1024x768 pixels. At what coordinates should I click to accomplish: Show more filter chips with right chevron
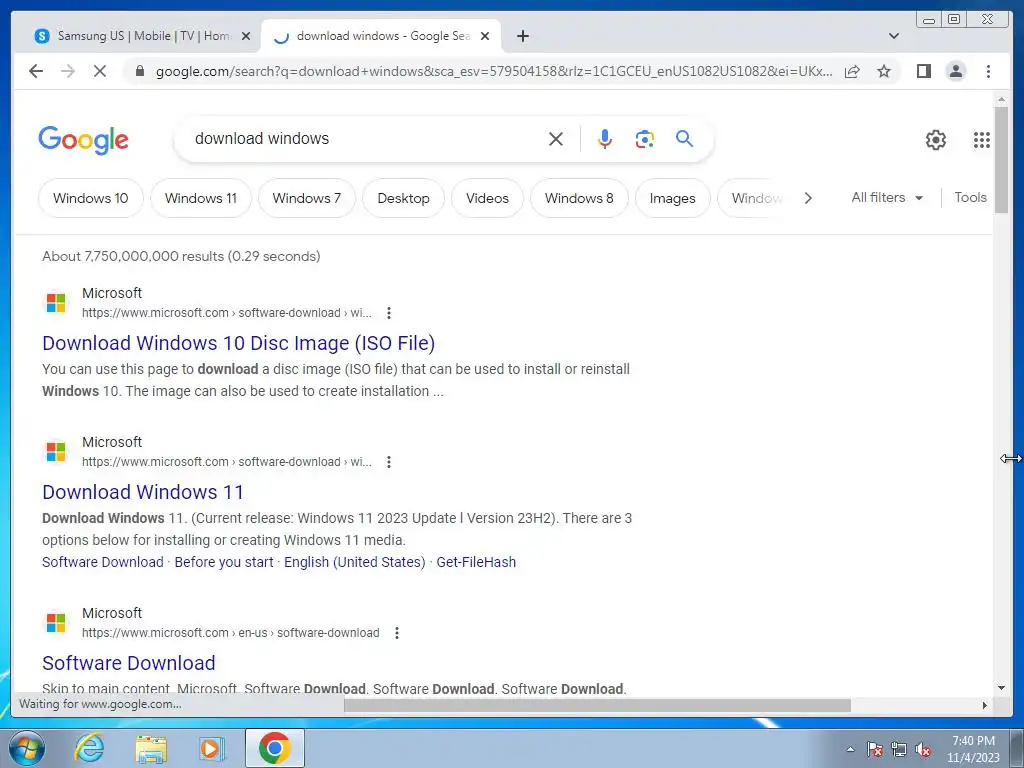tap(808, 198)
